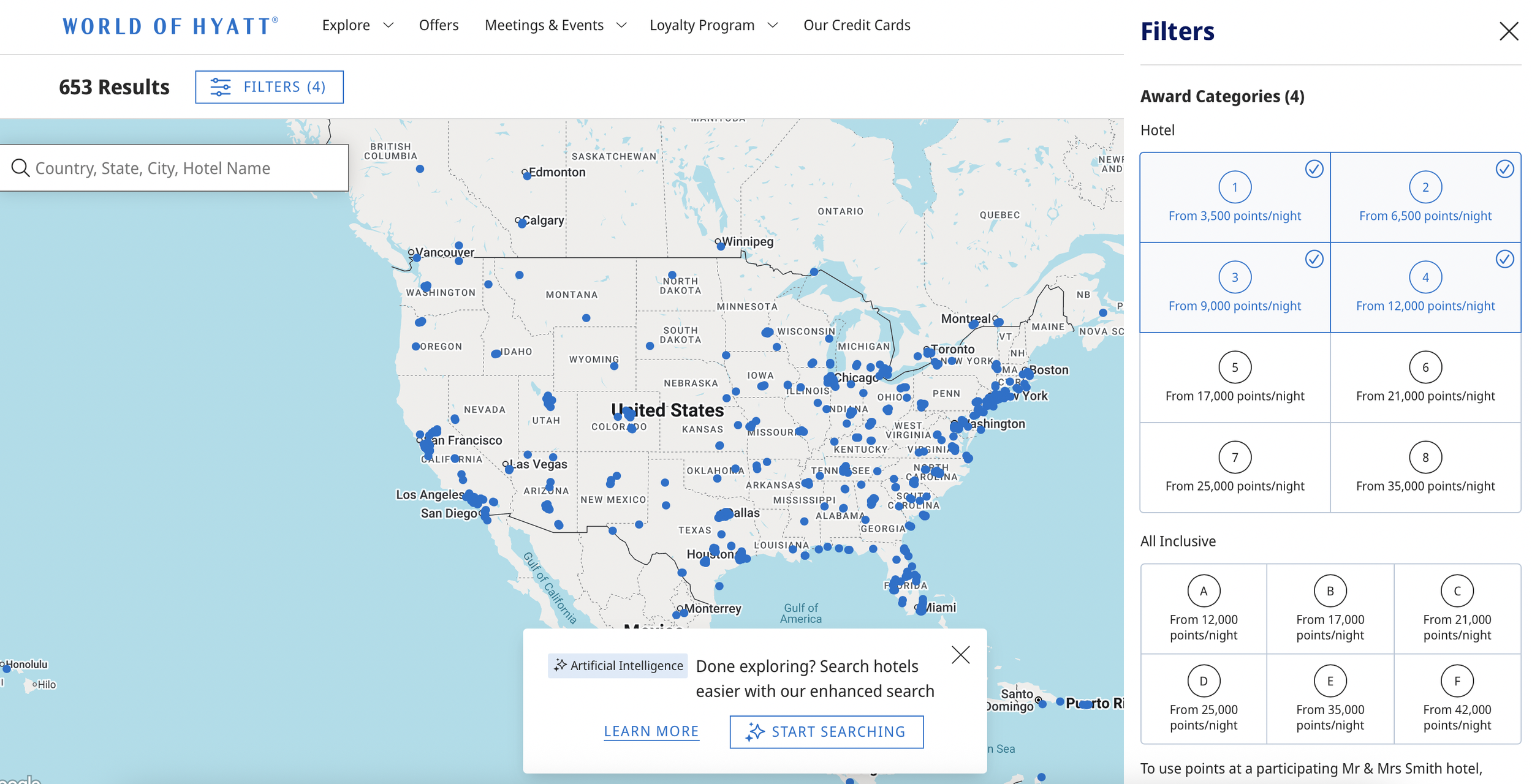Screen dimensions: 1532x784
Task: Select hotel category 8 circle icon
Action: [1425, 458]
